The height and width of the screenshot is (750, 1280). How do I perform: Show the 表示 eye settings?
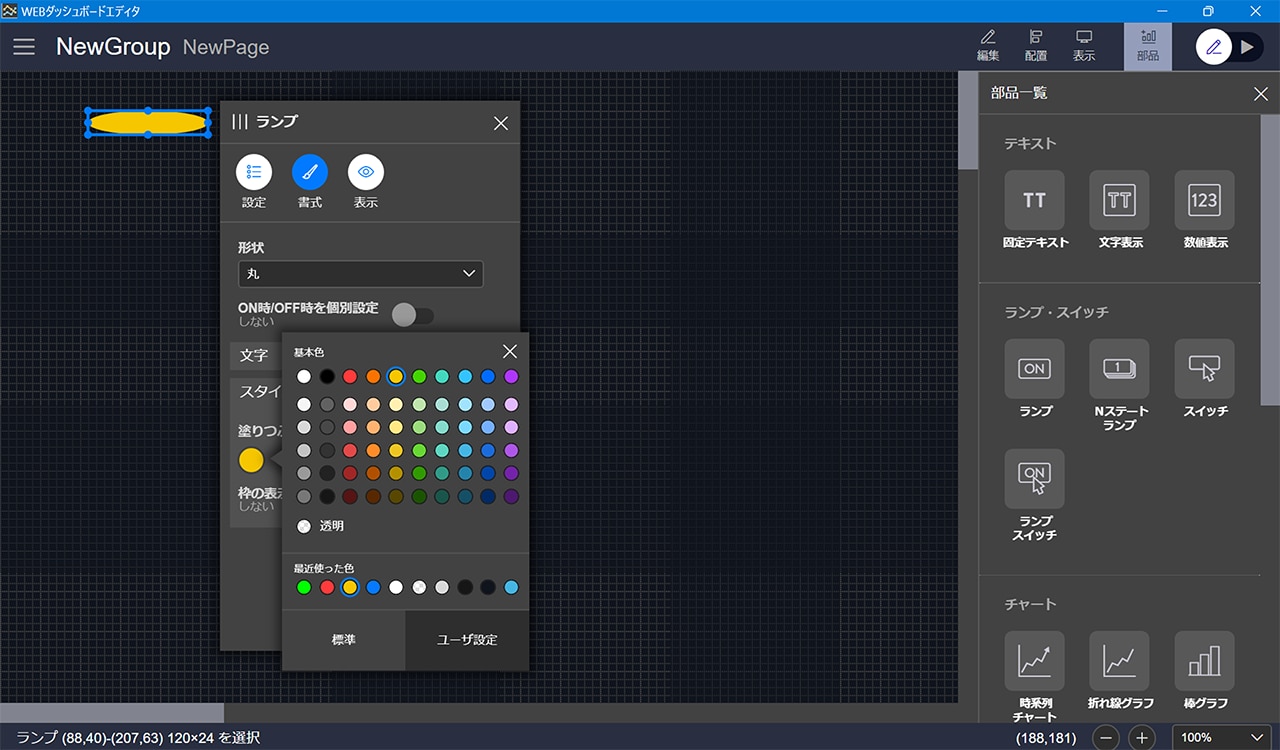pyautogui.click(x=366, y=173)
